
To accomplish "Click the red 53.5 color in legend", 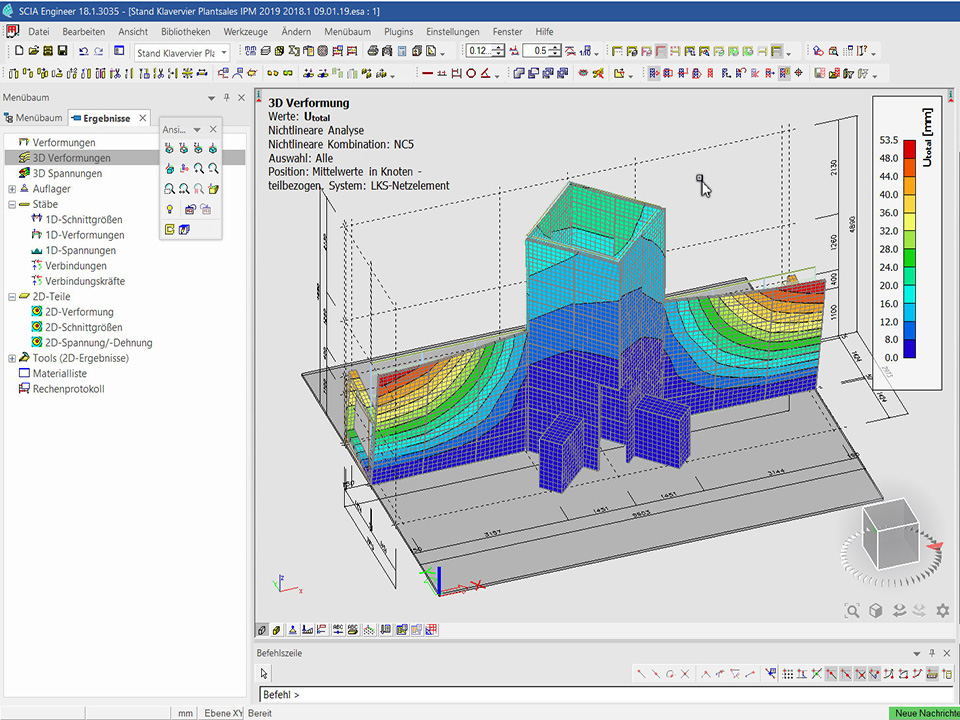I will pyautogui.click(x=910, y=149).
